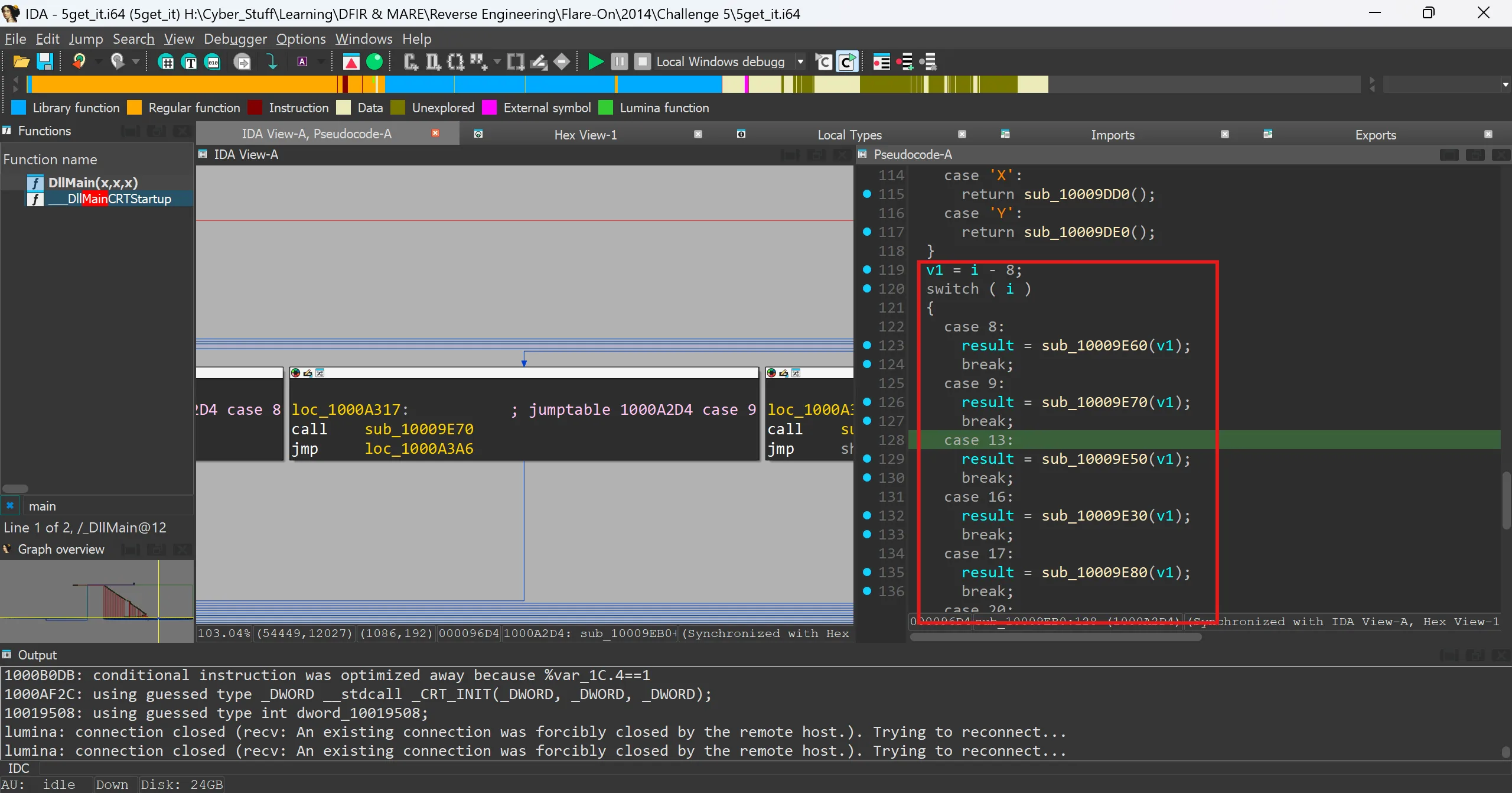Screen dimensions: 1512x793
Task: Open the Debugger menu
Action: coord(234,39)
